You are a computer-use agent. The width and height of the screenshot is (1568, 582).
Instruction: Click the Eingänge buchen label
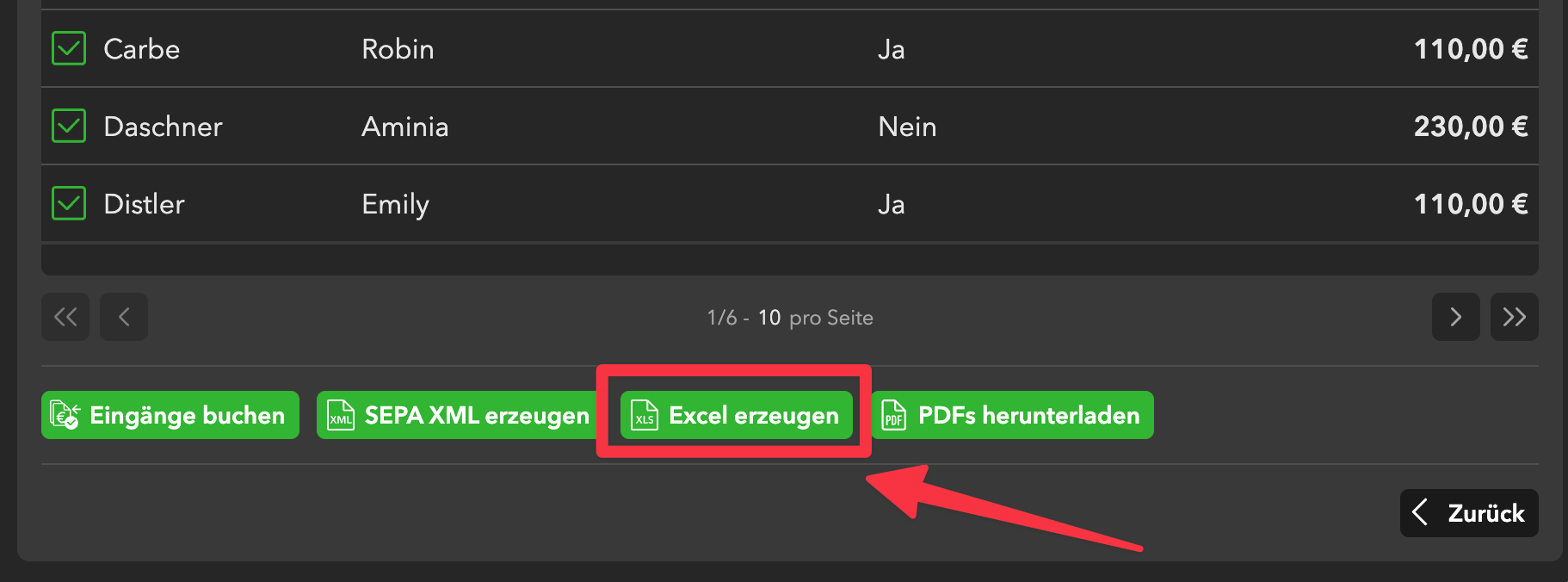pos(187,416)
